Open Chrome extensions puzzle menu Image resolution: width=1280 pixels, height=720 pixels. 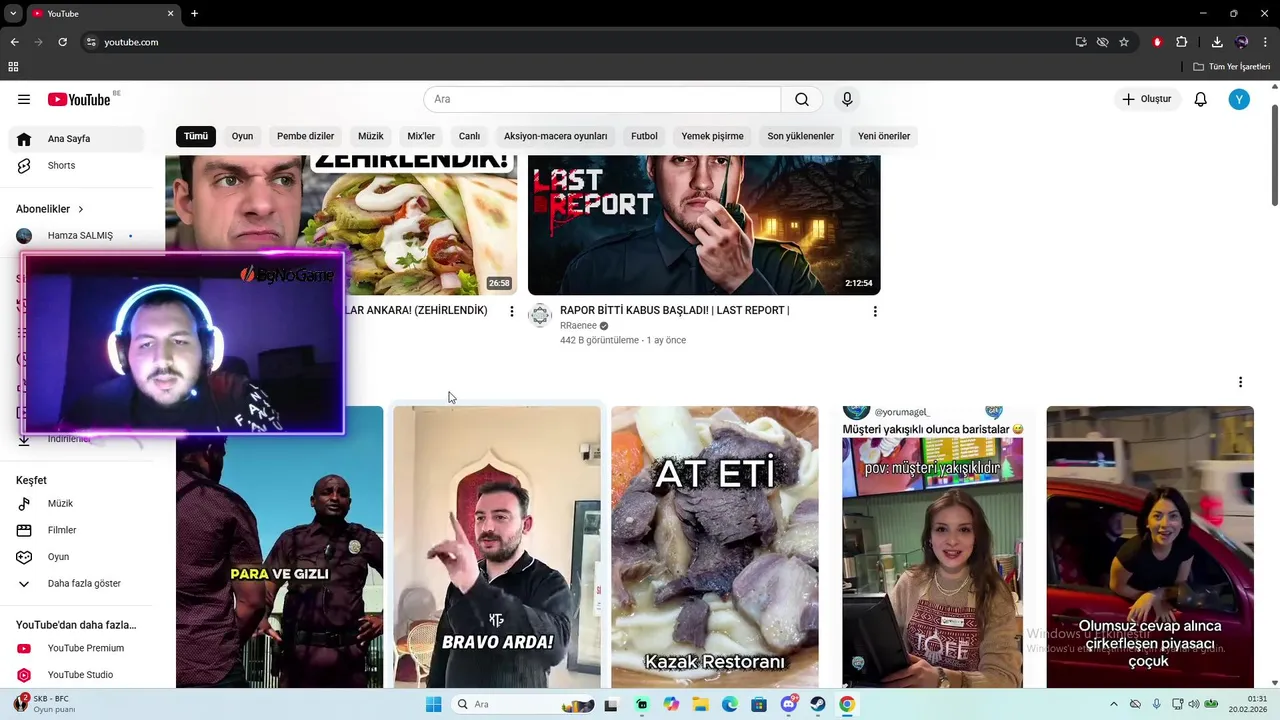[x=1182, y=42]
